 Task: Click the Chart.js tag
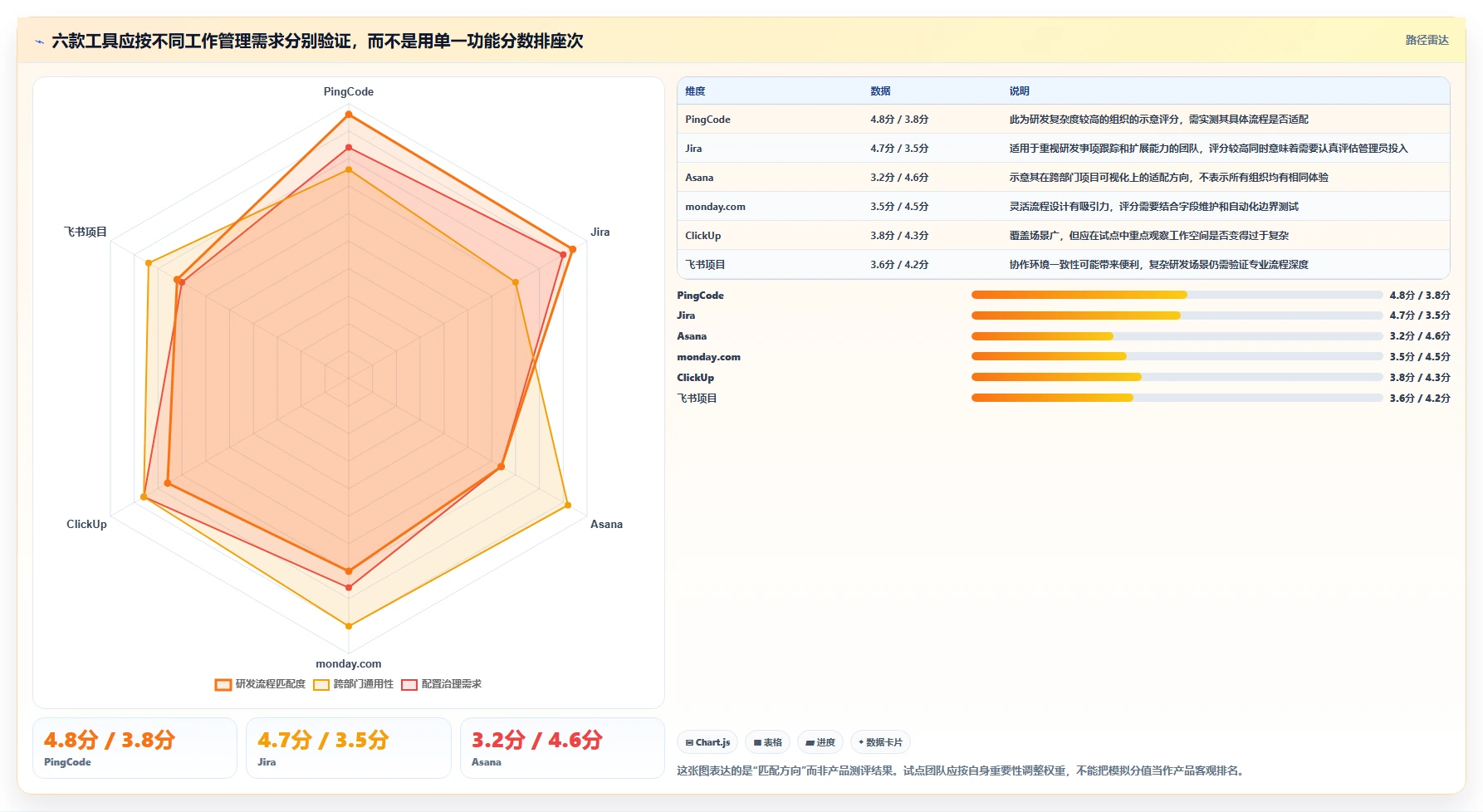pos(707,742)
